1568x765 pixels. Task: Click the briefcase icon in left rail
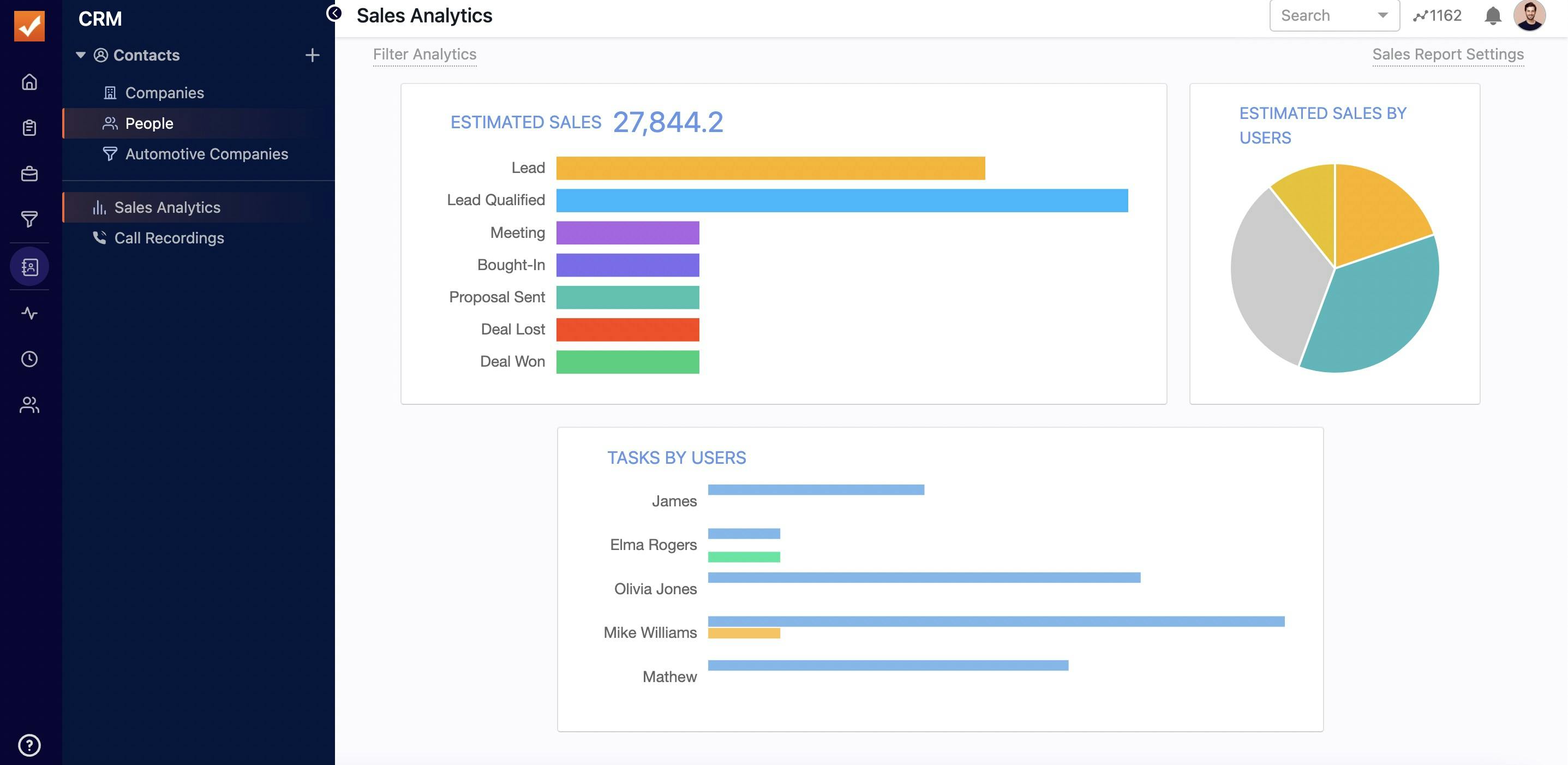point(29,174)
